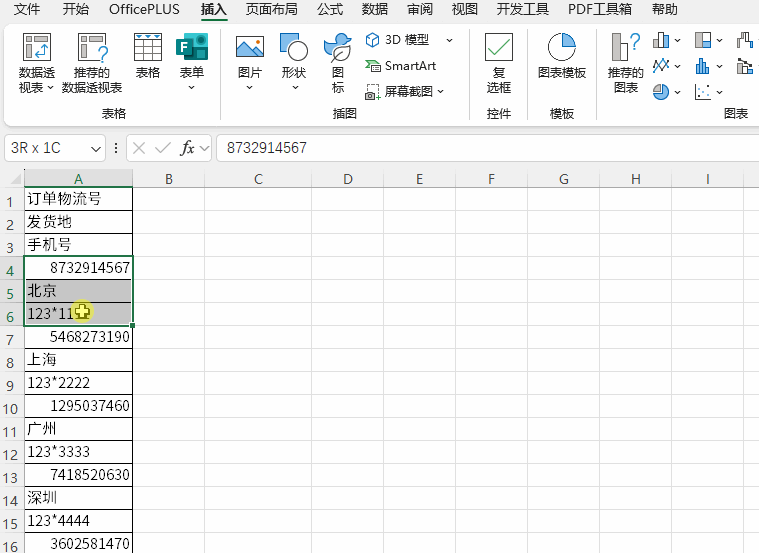Expand the 3D Models (3D 模型) dropdown
The height and width of the screenshot is (553, 759).
[x=449, y=40]
